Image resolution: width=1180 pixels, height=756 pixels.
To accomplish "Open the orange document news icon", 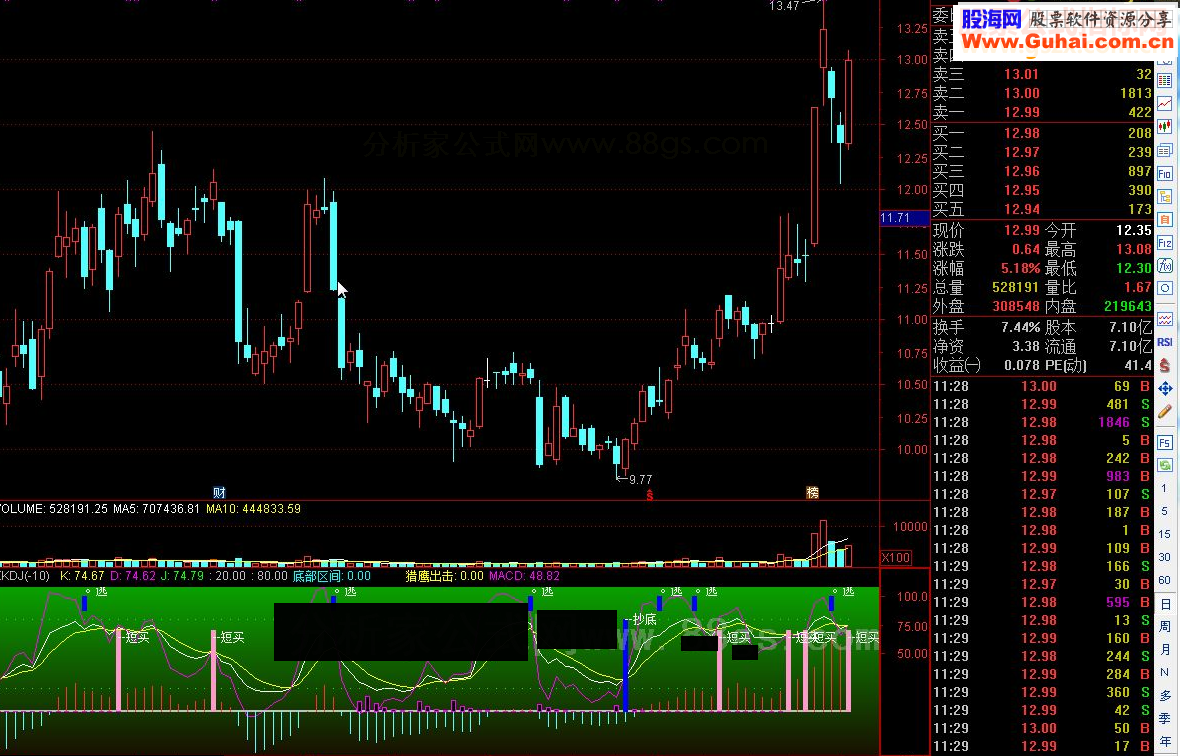I will point(1165,220).
